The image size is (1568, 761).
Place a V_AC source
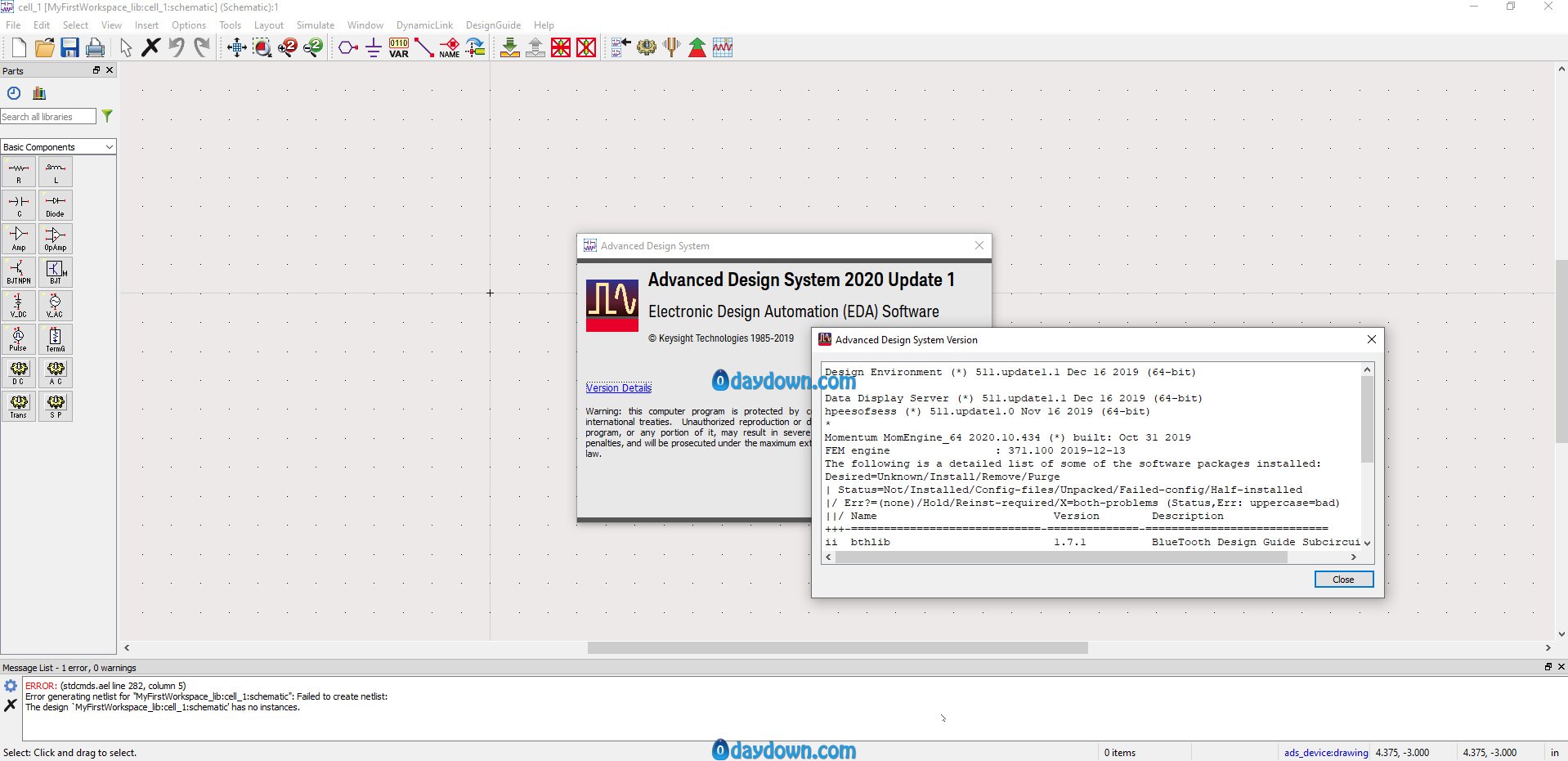[x=56, y=306]
